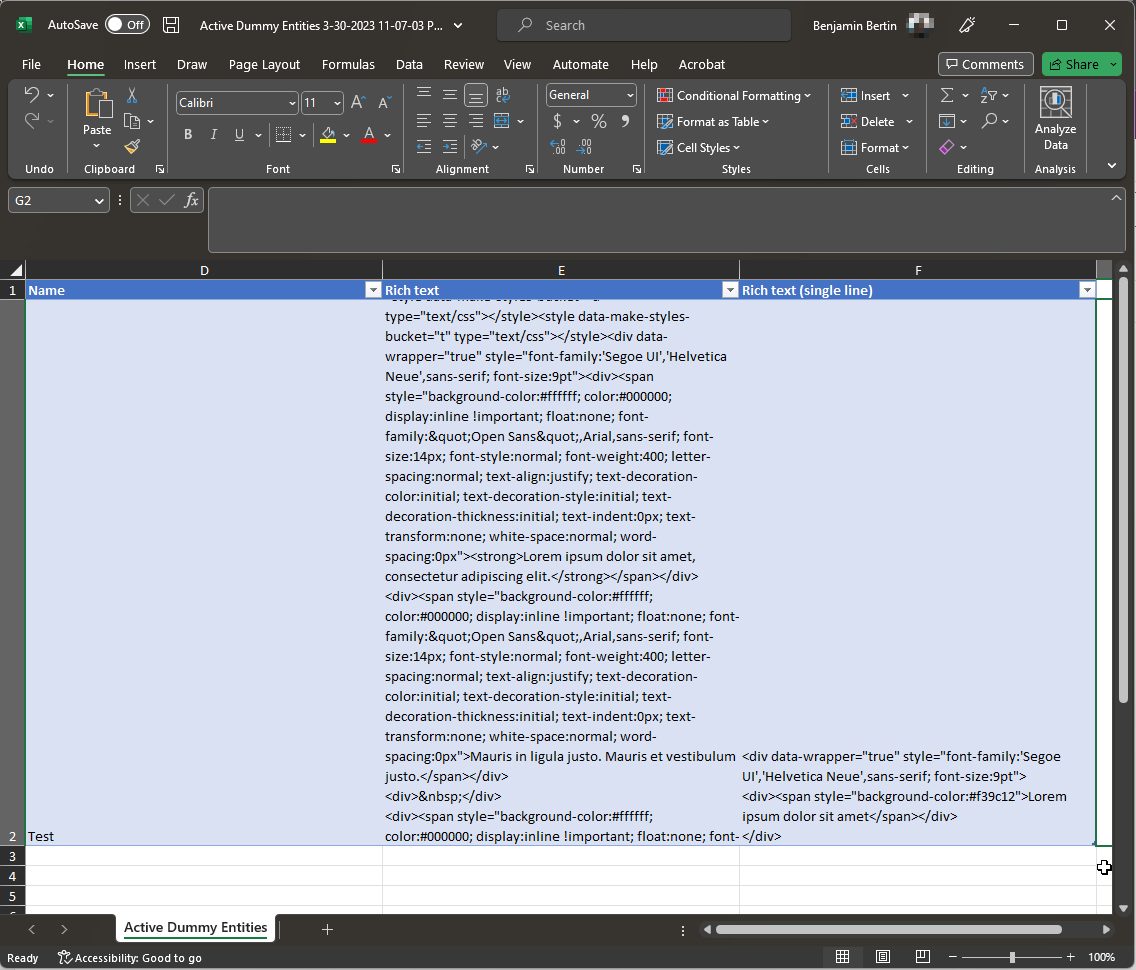Open the Comments panel
Image resolution: width=1136 pixels, height=970 pixels.
point(985,64)
